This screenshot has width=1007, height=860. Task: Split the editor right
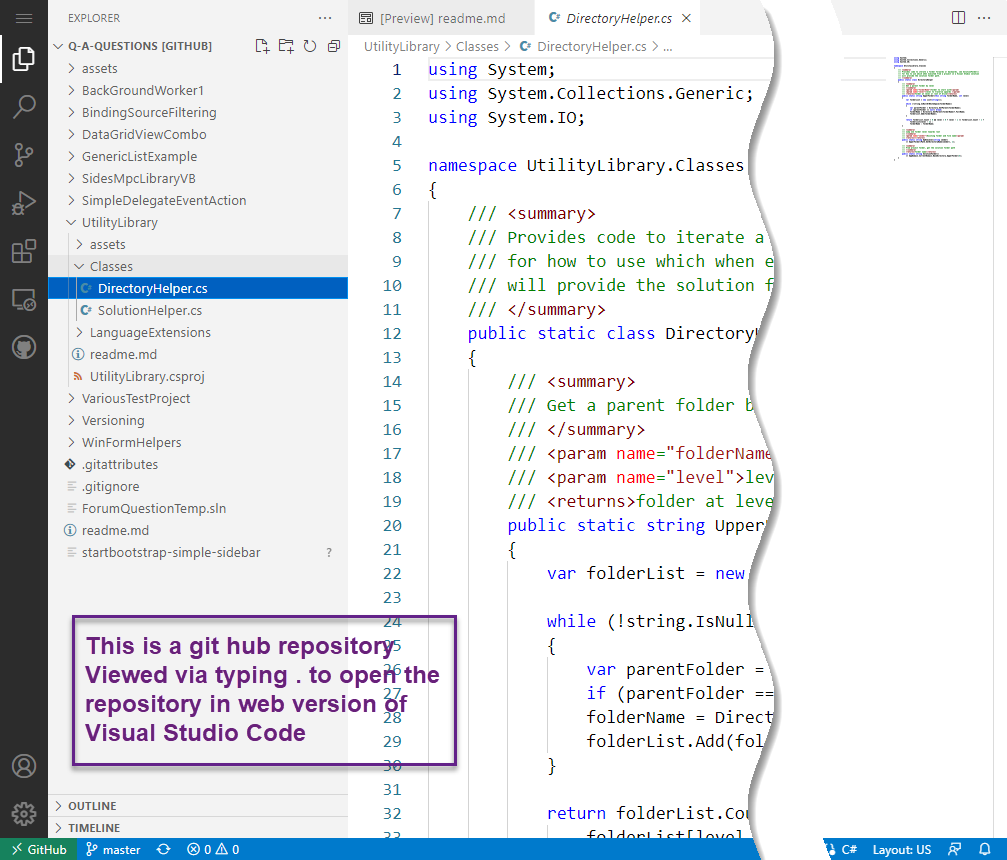click(958, 18)
